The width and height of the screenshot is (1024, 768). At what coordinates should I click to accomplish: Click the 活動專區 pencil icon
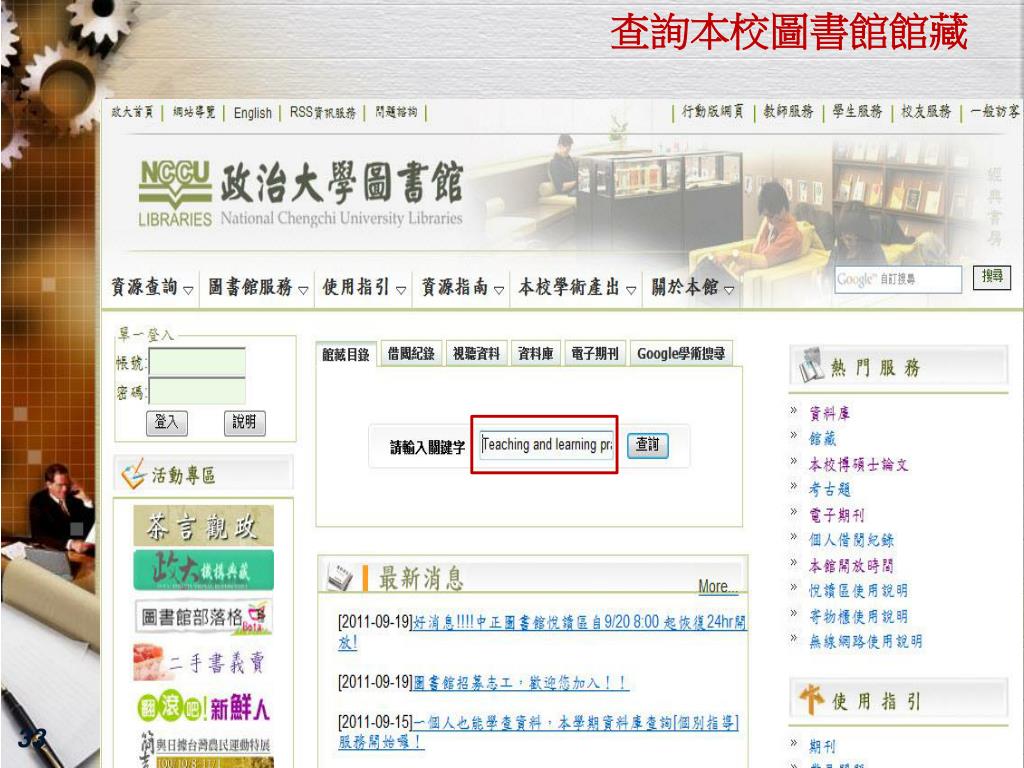pos(133,473)
